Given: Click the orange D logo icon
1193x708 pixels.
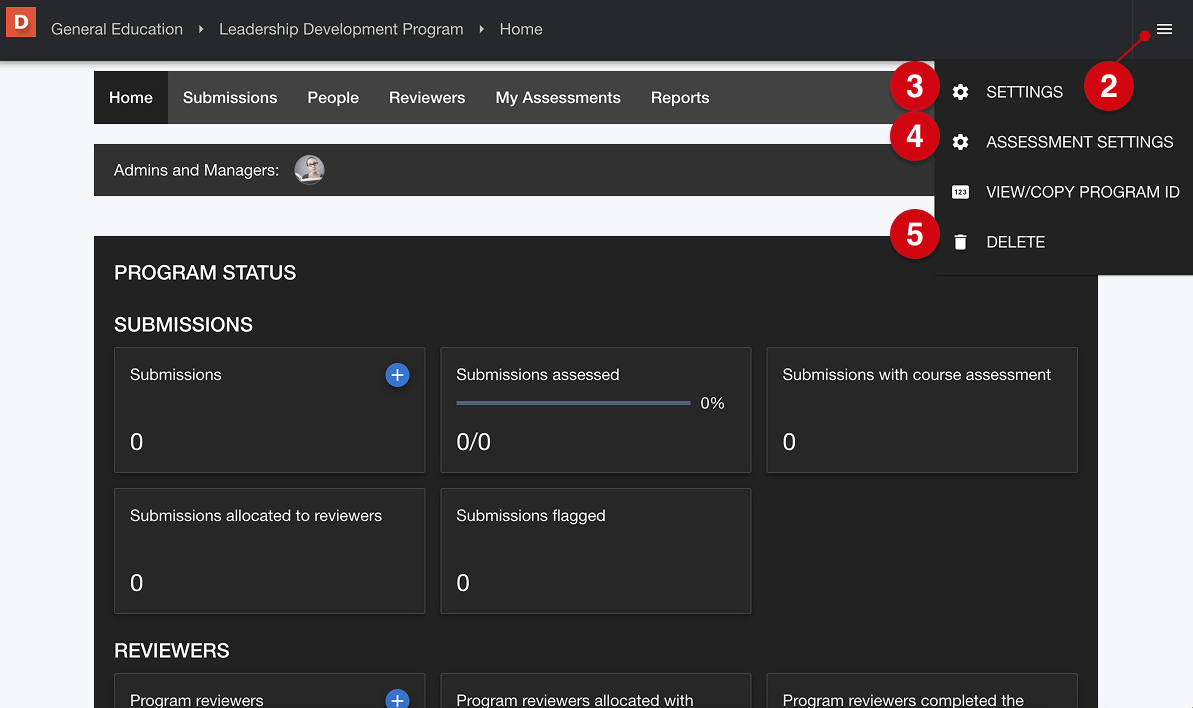Looking at the screenshot, I should [21, 22].
